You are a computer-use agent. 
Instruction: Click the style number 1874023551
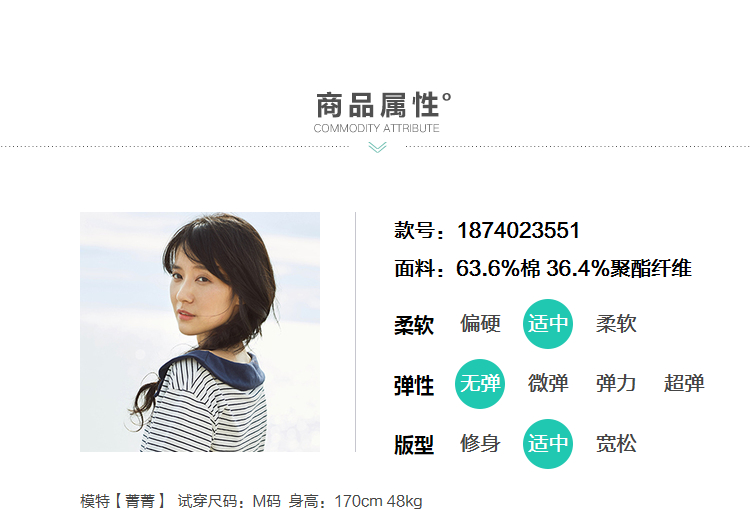[x=518, y=230]
